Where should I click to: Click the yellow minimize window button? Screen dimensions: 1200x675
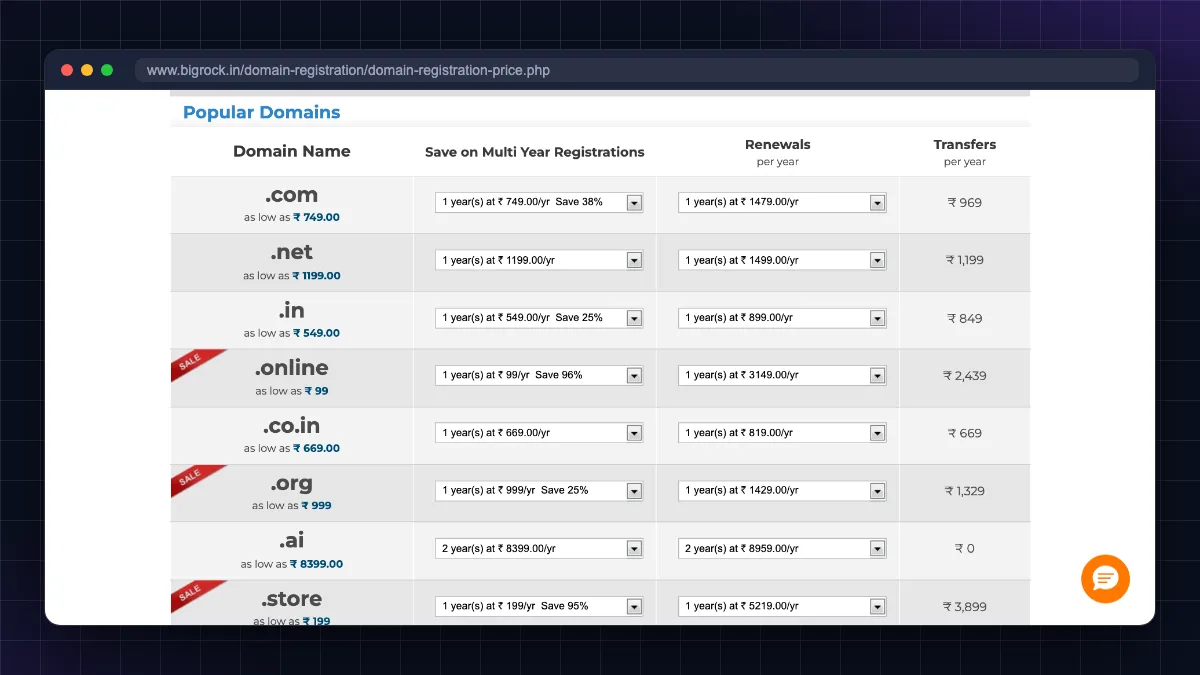point(87,70)
